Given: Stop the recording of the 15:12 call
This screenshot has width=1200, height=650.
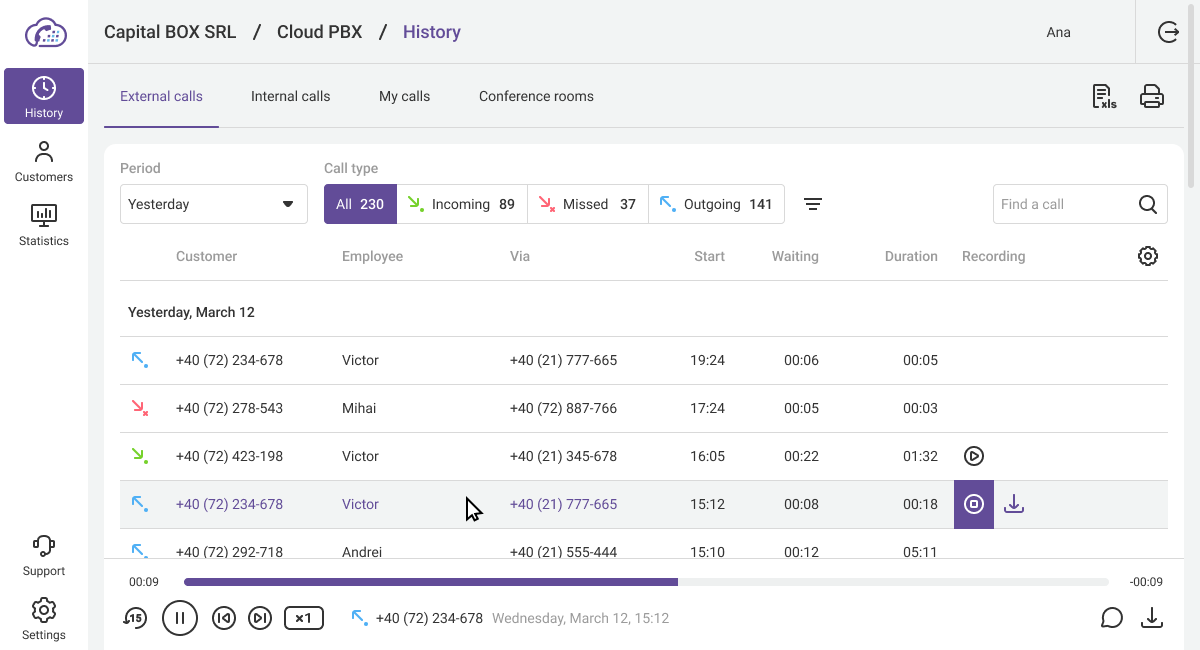Looking at the screenshot, I should (974, 504).
